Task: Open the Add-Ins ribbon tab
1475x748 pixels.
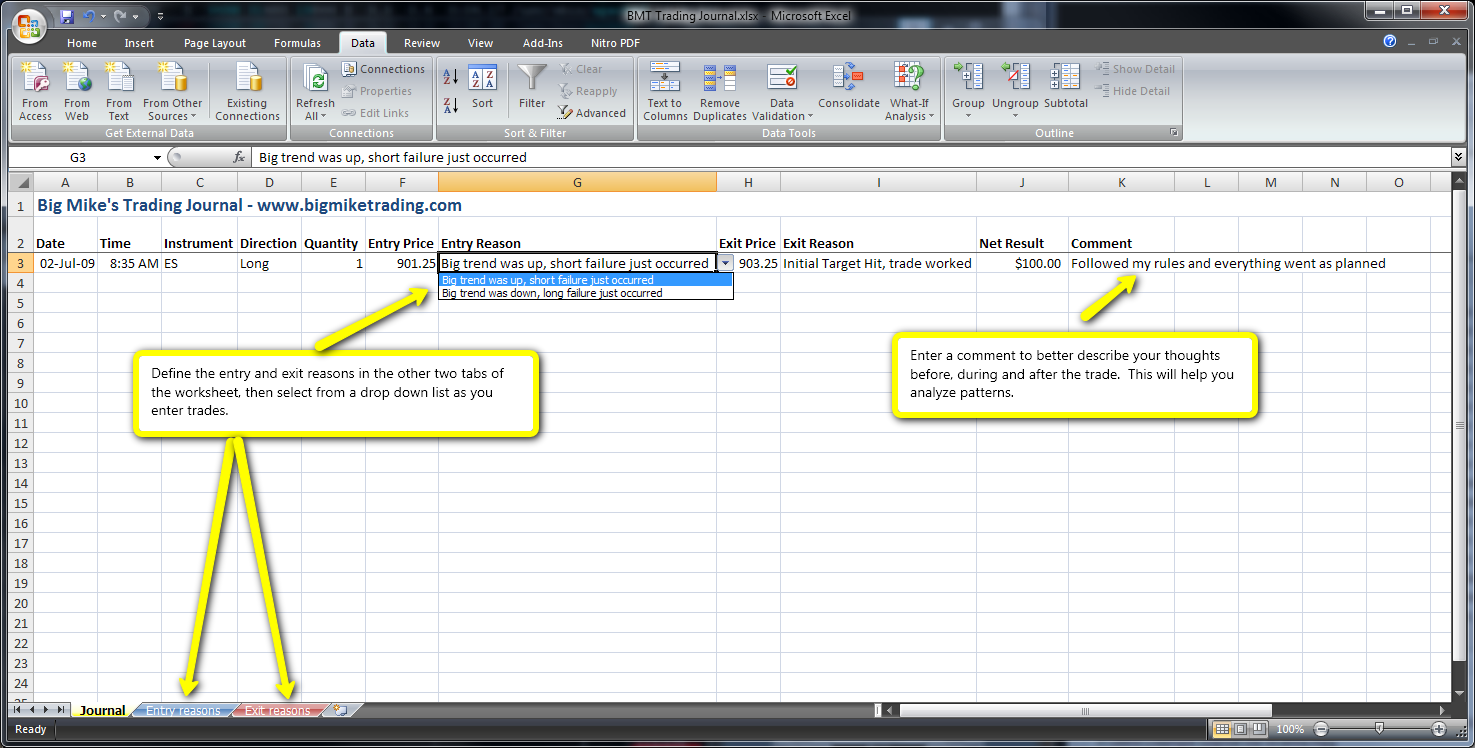Action: click(543, 43)
